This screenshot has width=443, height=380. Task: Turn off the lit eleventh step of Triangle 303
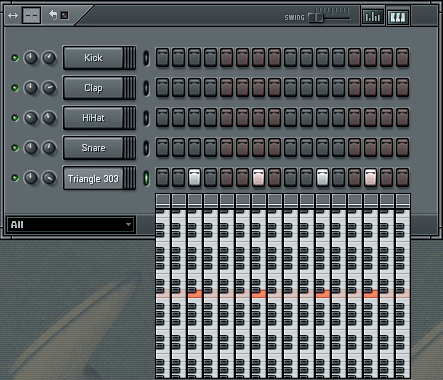pos(322,178)
